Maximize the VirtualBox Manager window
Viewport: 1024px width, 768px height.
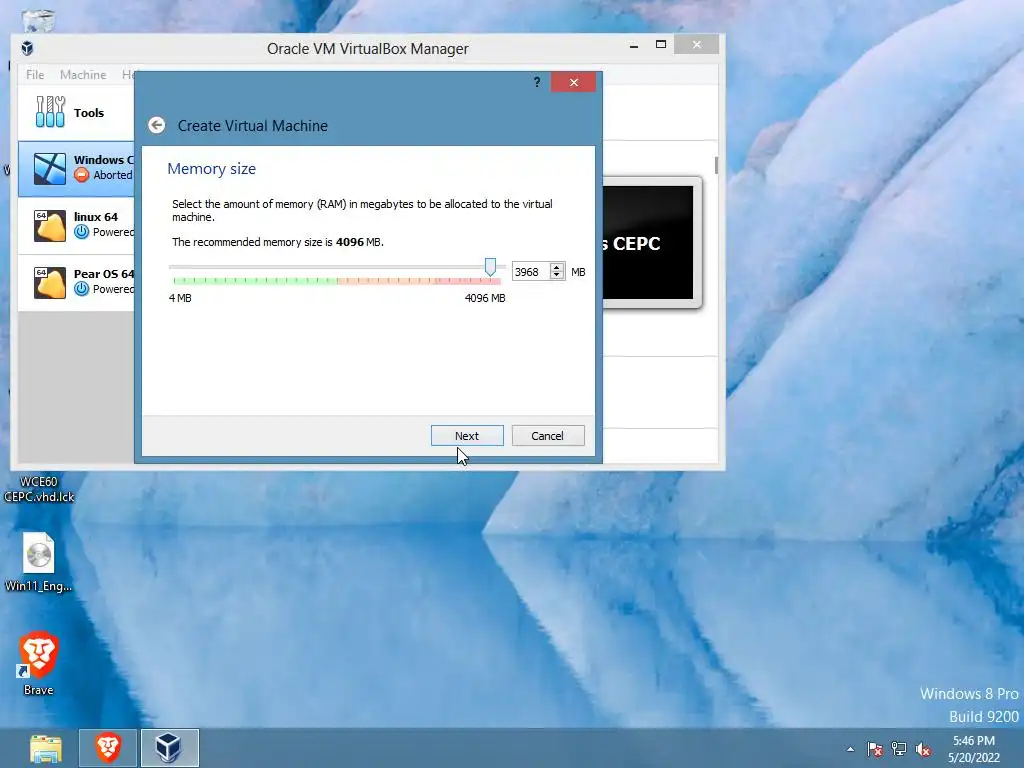(661, 44)
